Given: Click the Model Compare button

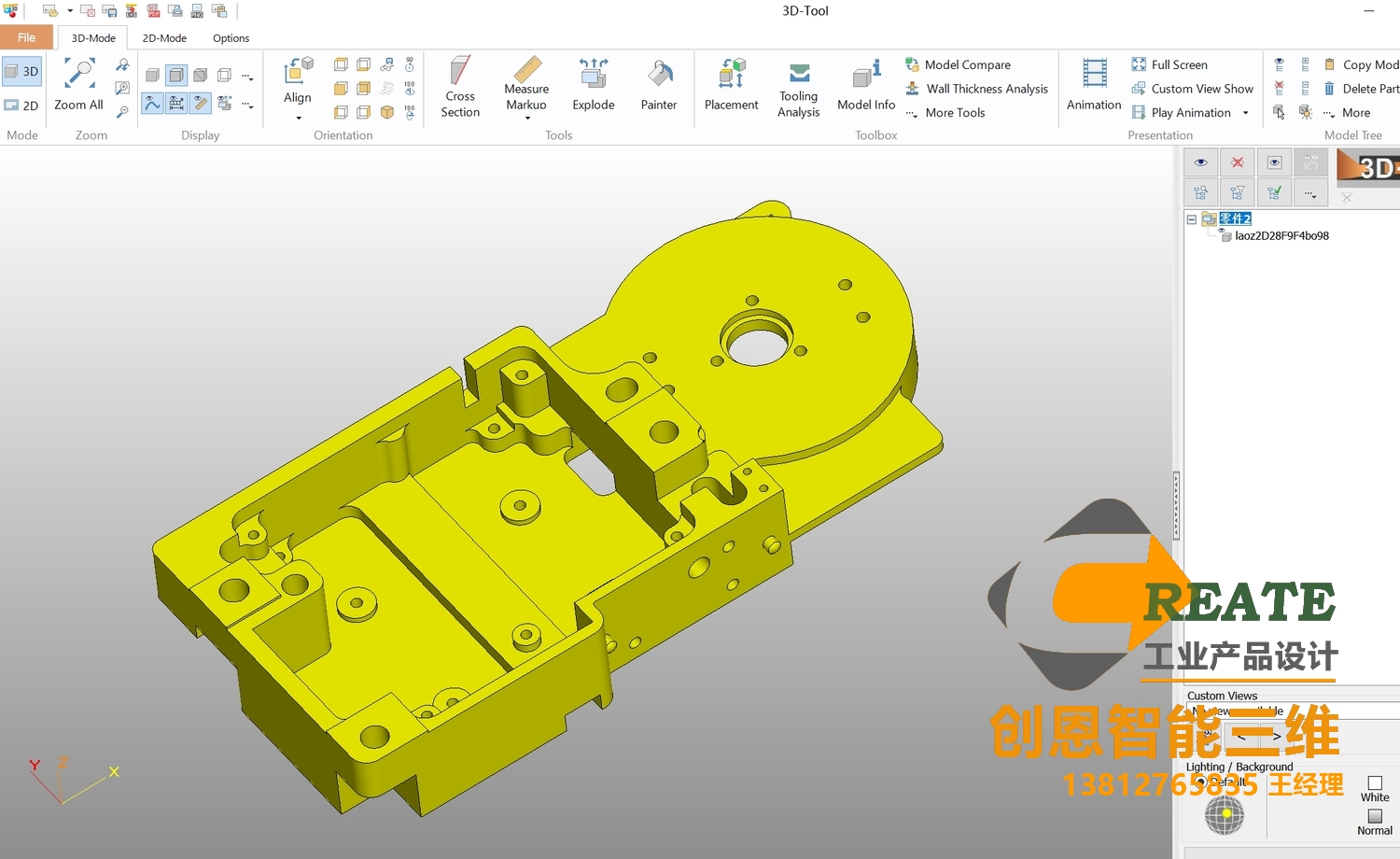Looking at the screenshot, I should tap(967, 64).
